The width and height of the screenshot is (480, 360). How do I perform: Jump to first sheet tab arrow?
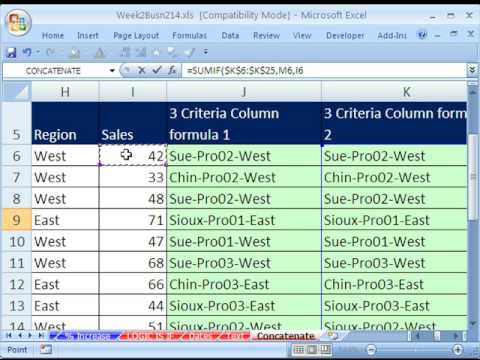click(x=9, y=336)
